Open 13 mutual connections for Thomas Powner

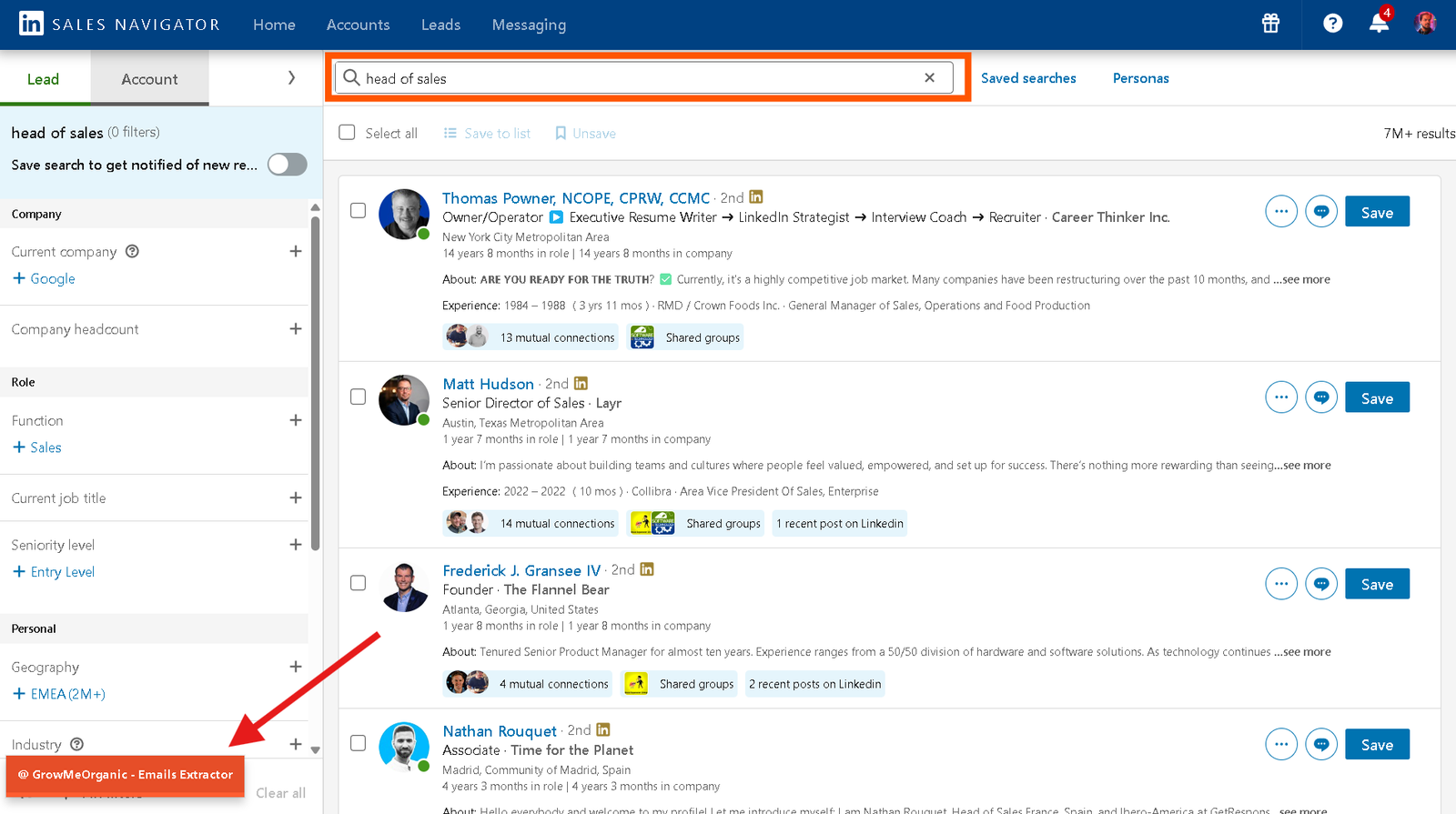point(531,337)
